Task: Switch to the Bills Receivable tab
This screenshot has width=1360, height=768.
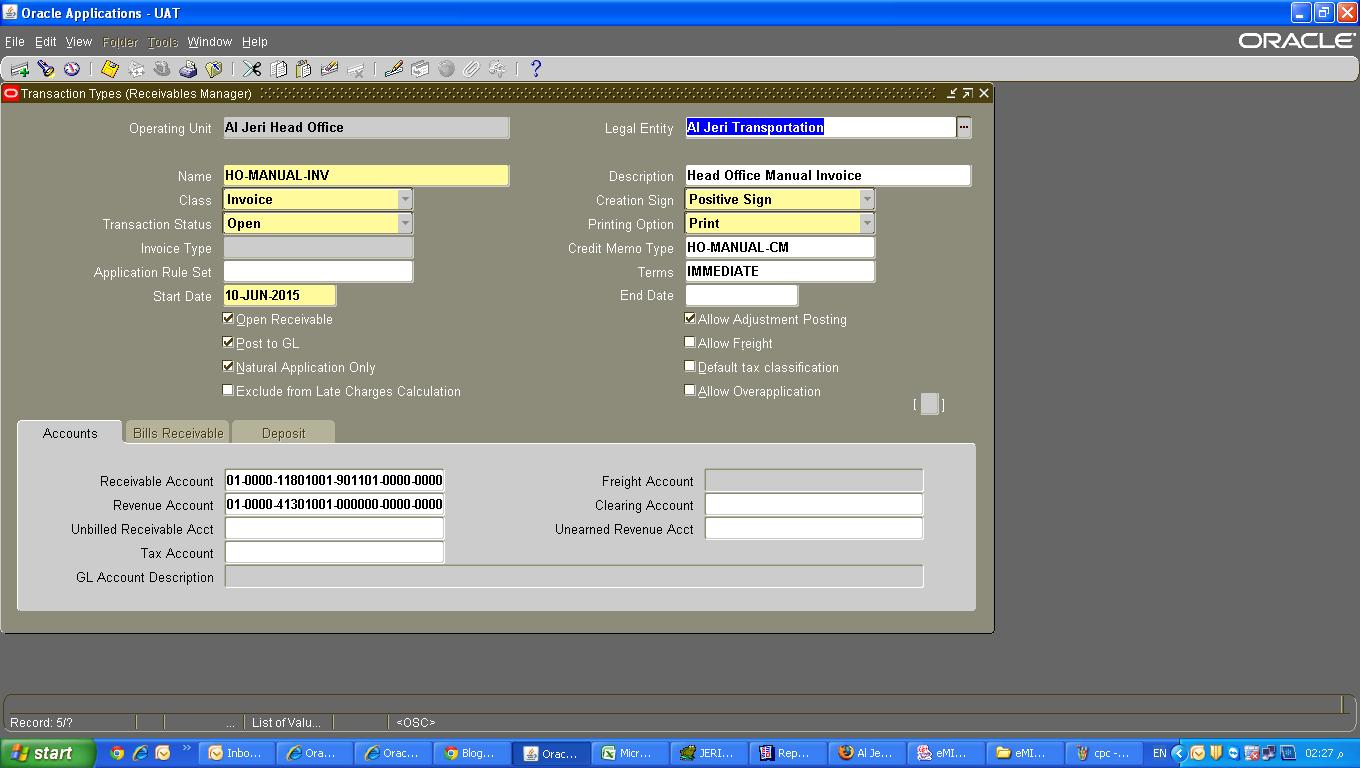Action: (178, 433)
